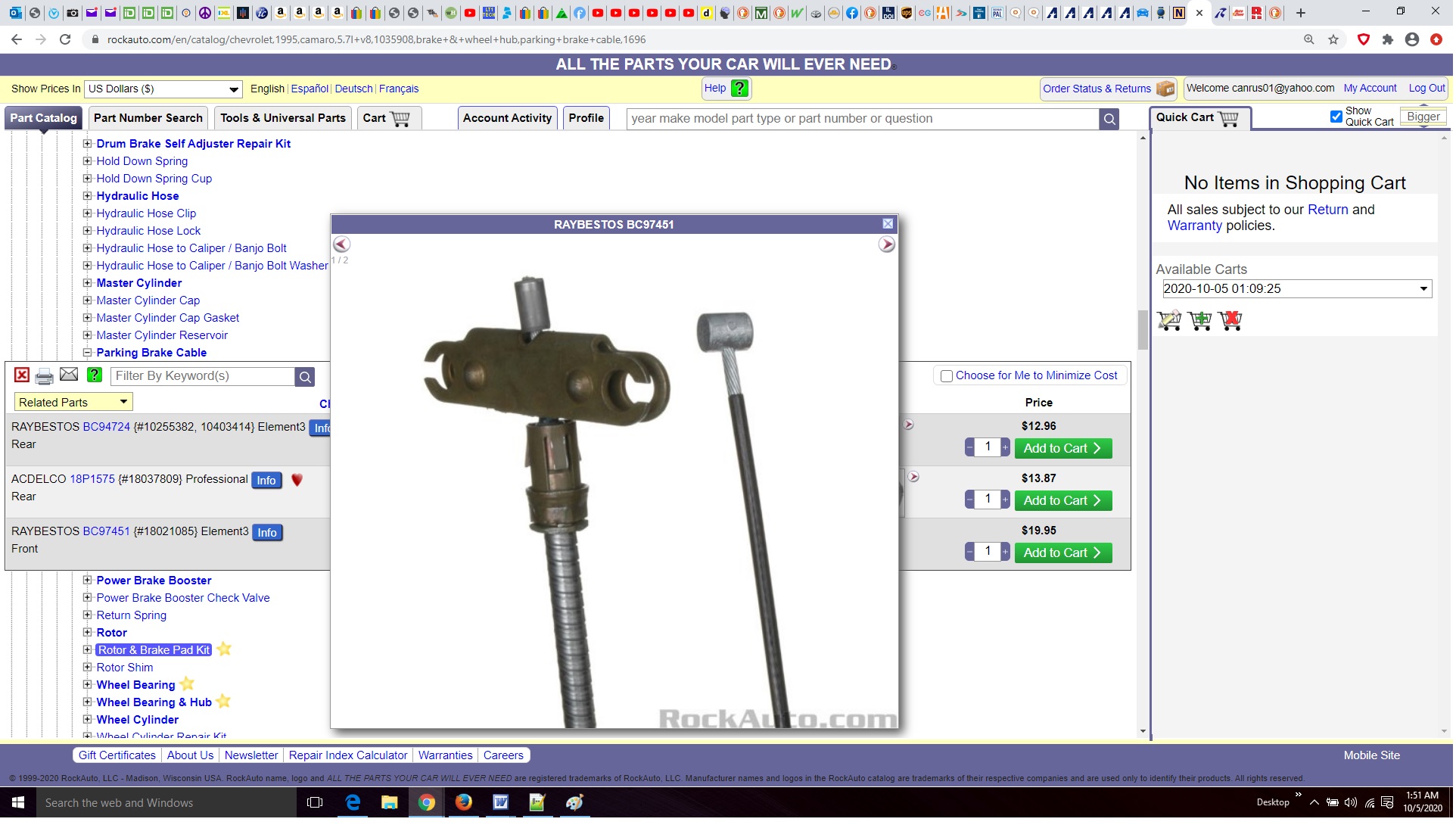Image resolution: width=1456 pixels, height=825 pixels.
Task: Open Profile tab
Action: click(x=587, y=118)
